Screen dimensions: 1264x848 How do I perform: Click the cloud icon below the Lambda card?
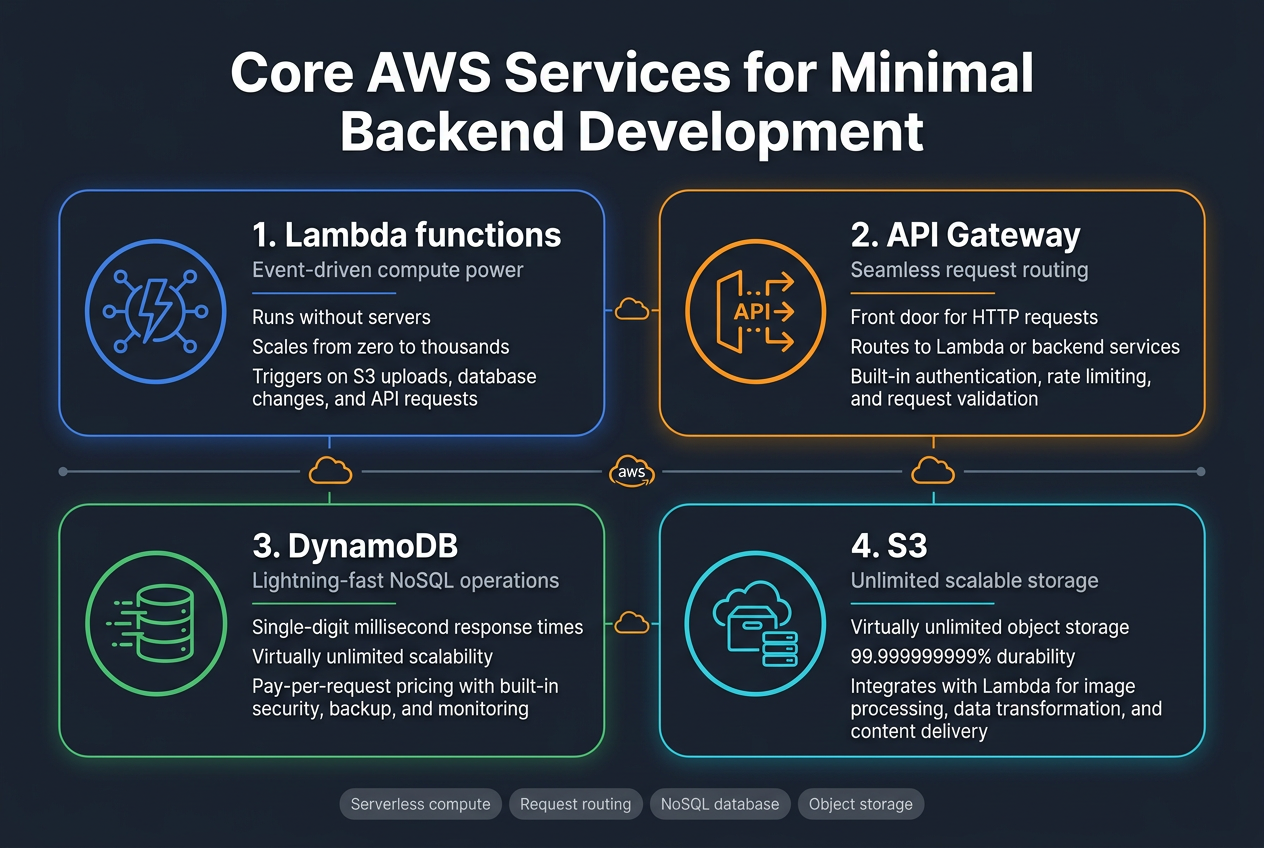click(329, 470)
